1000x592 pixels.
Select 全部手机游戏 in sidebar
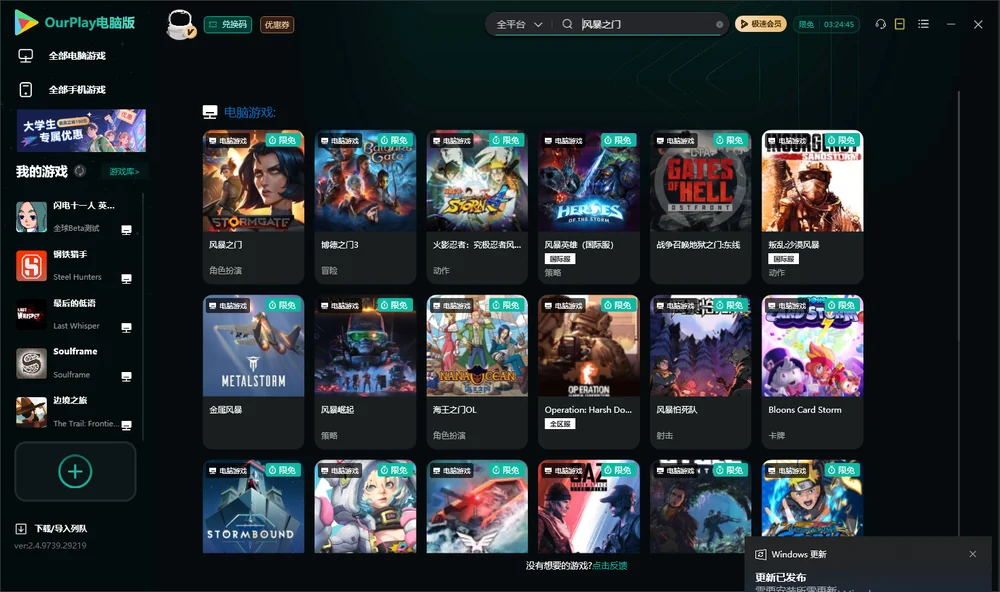coord(77,90)
